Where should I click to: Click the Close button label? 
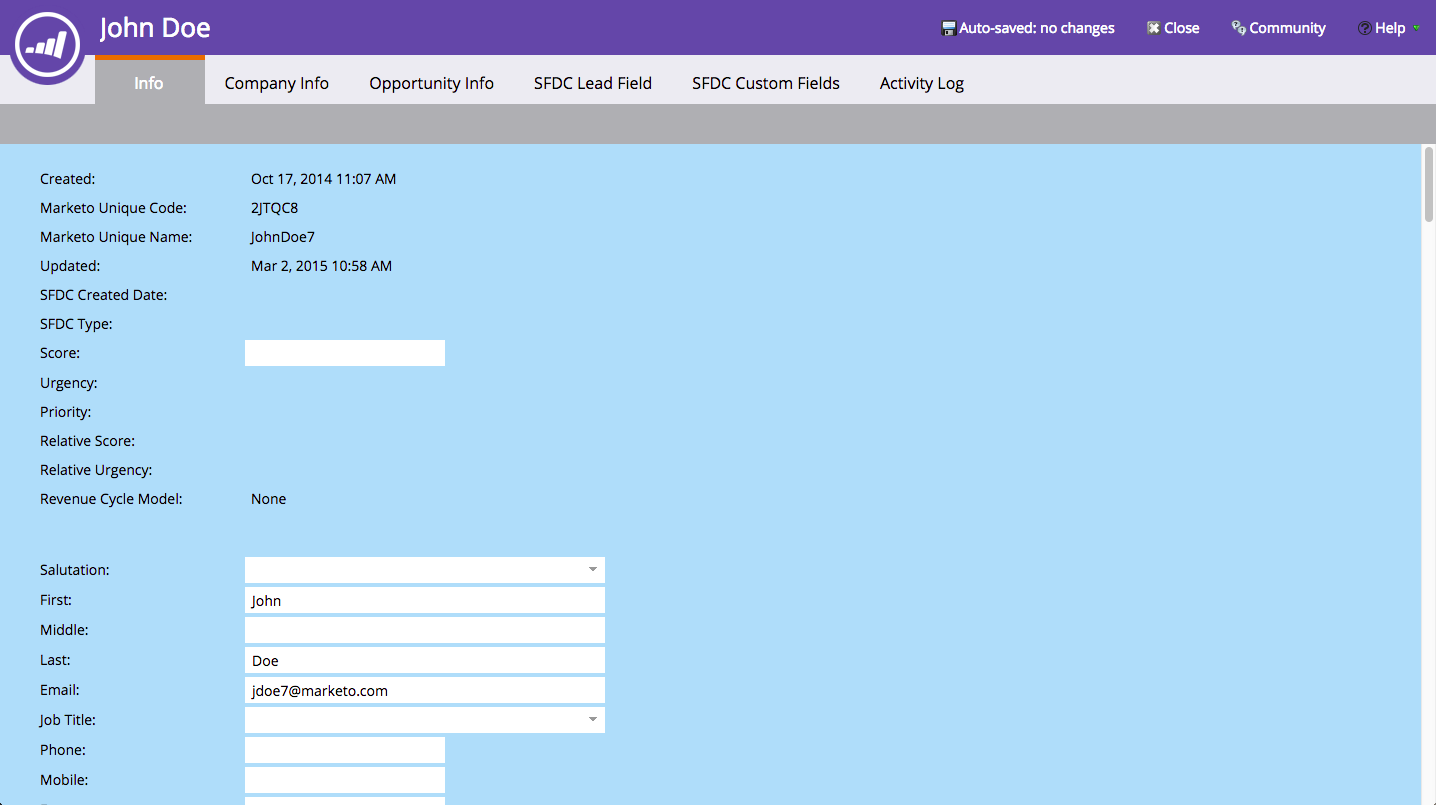pos(1182,28)
